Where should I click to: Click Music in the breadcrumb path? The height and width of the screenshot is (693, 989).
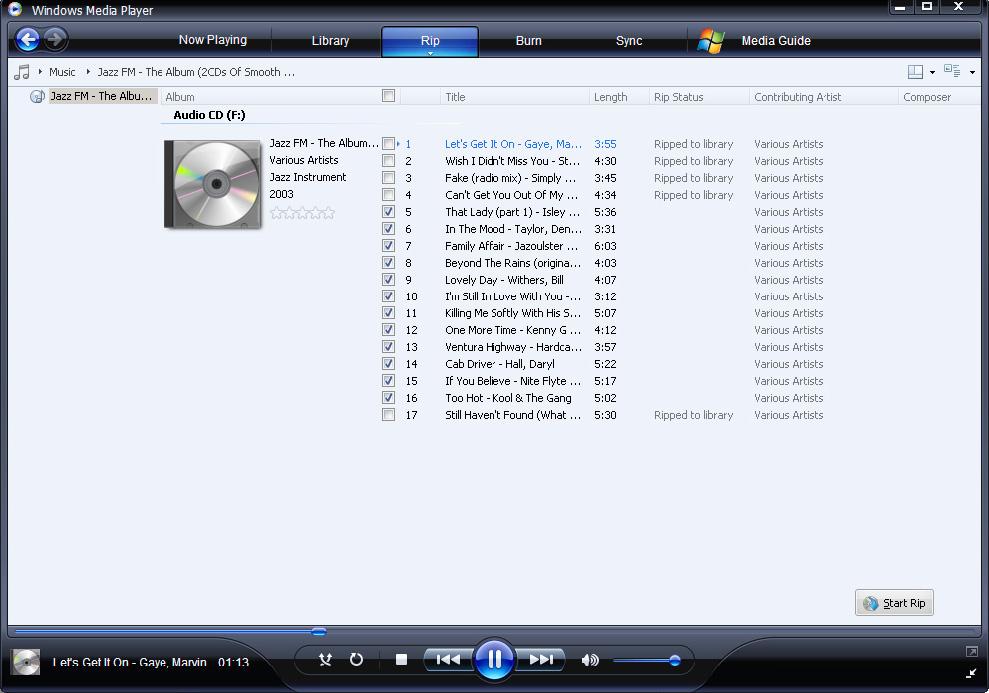(x=62, y=72)
